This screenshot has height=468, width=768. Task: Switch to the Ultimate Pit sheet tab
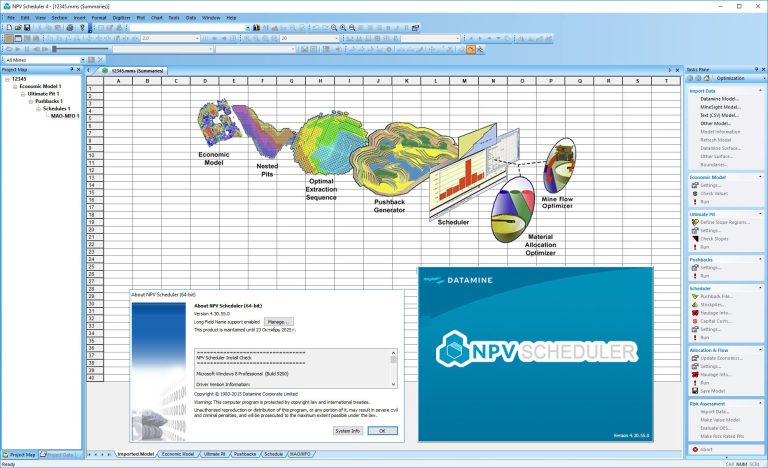(x=215, y=454)
